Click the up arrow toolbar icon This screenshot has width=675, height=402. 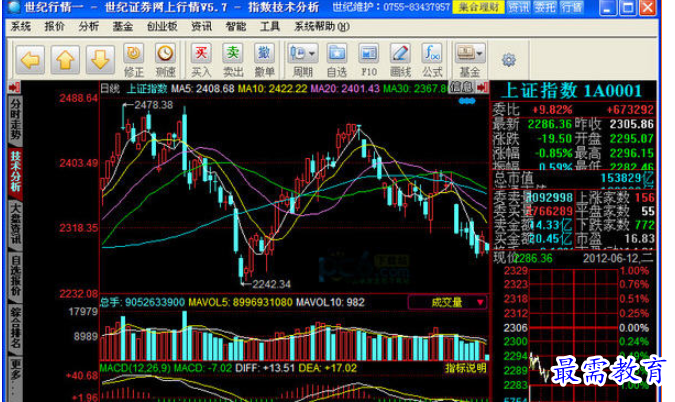(x=65, y=60)
